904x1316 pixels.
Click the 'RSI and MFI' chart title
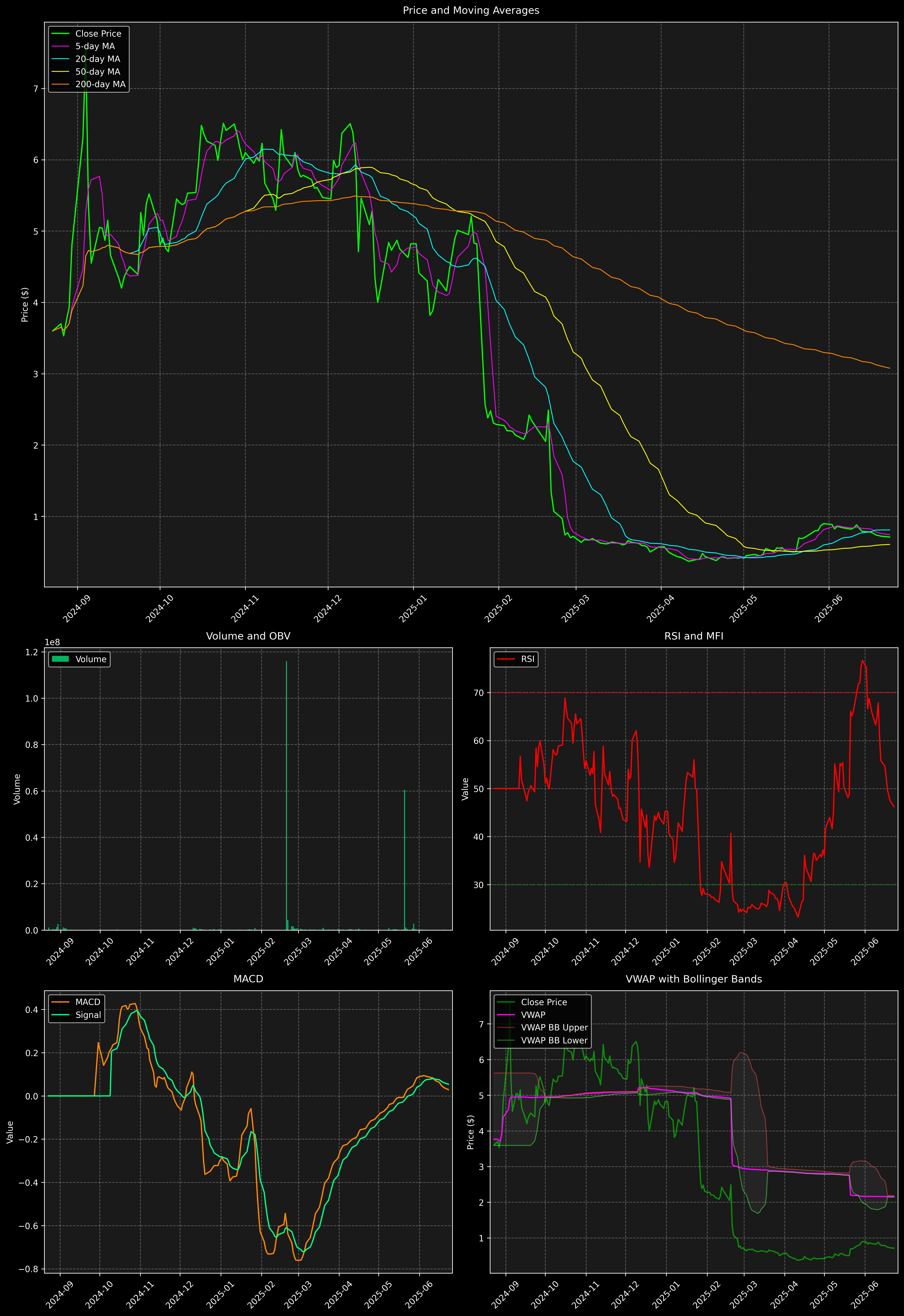[694, 636]
